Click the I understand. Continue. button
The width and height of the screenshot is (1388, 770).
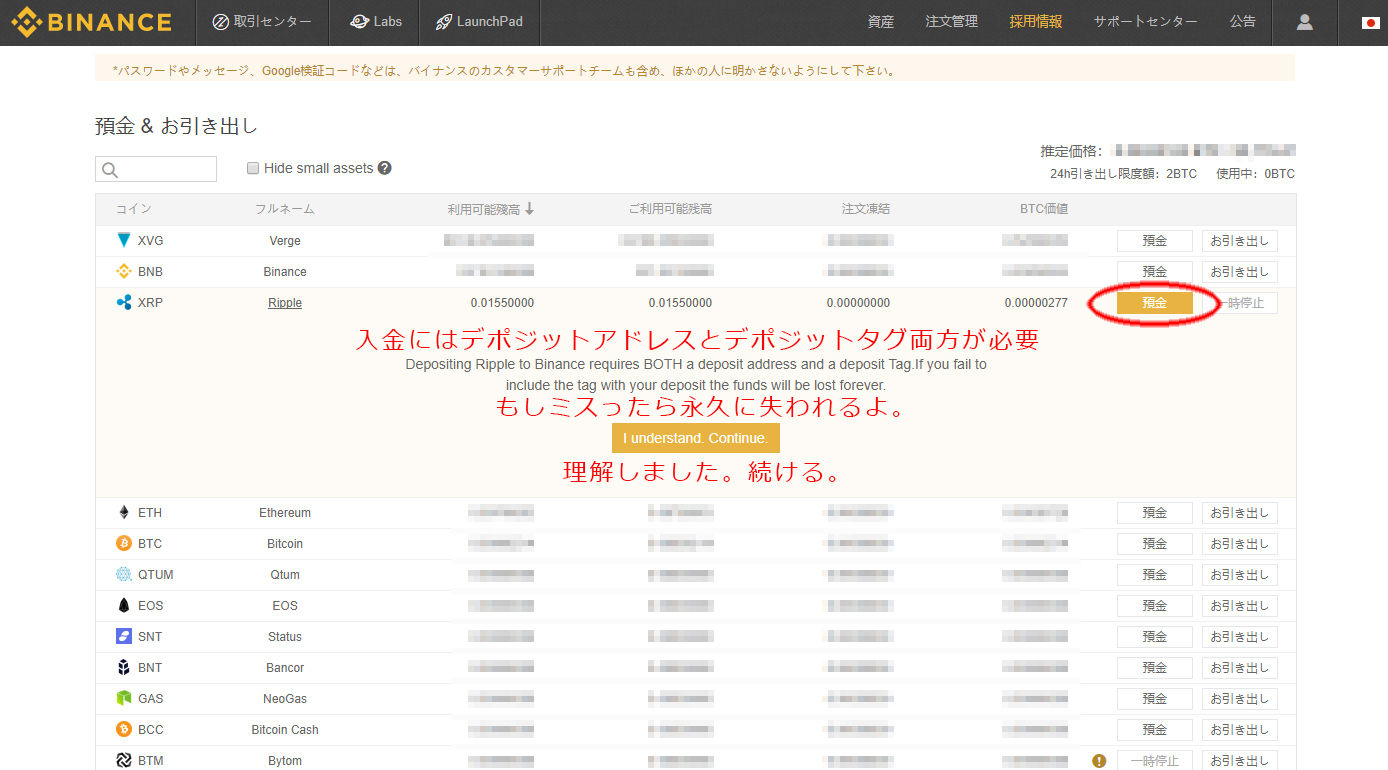click(696, 438)
